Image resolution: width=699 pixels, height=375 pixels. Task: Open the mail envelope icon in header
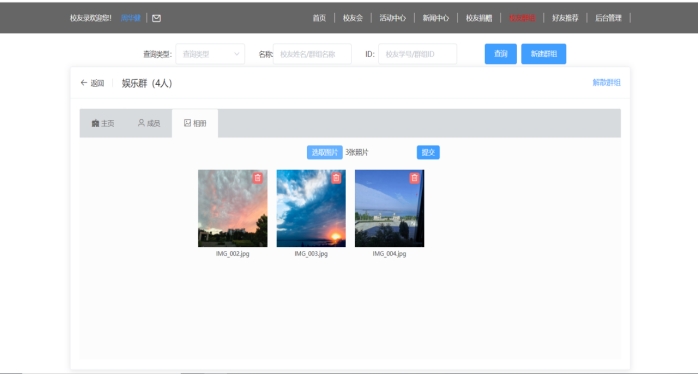(x=156, y=18)
